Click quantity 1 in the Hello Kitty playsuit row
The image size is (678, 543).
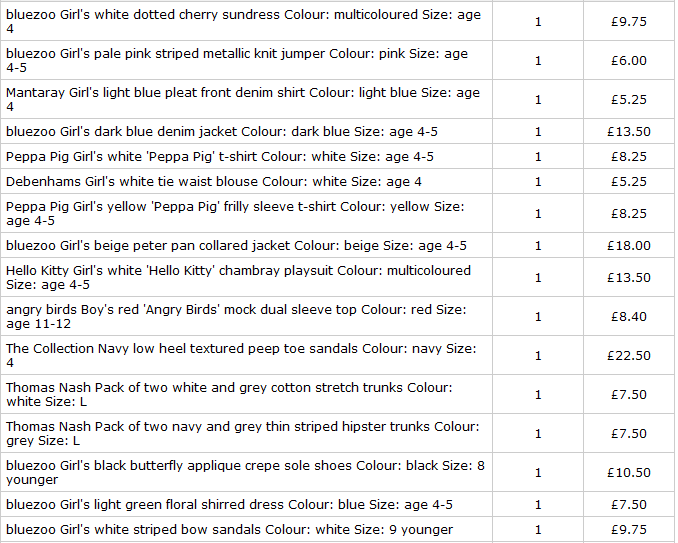[x=538, y=278]
